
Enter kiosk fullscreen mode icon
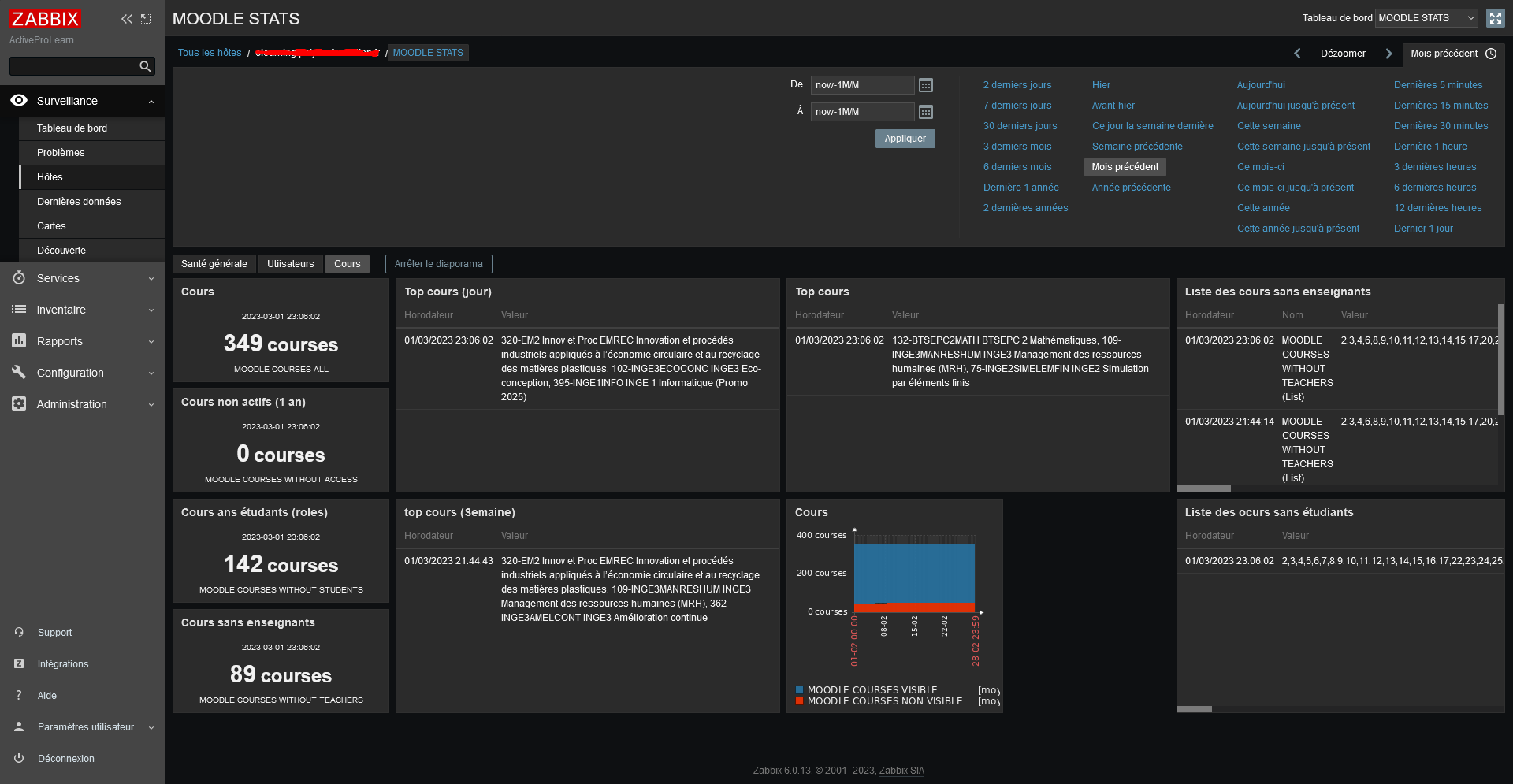click(x=1495, y=18)
